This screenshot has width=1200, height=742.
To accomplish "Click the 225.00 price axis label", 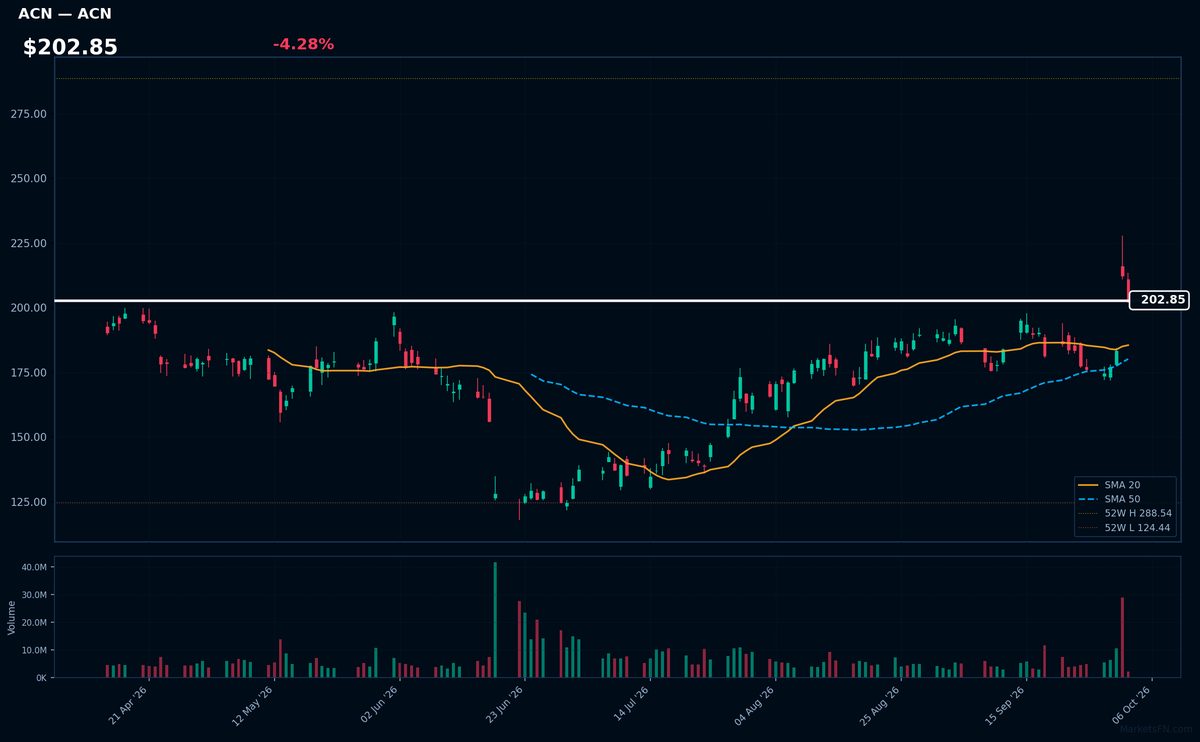I will pos(29,244).
